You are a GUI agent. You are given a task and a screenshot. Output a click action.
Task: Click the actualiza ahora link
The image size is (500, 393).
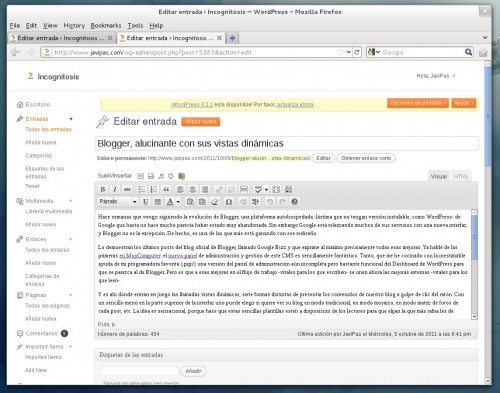coord(295,104)
